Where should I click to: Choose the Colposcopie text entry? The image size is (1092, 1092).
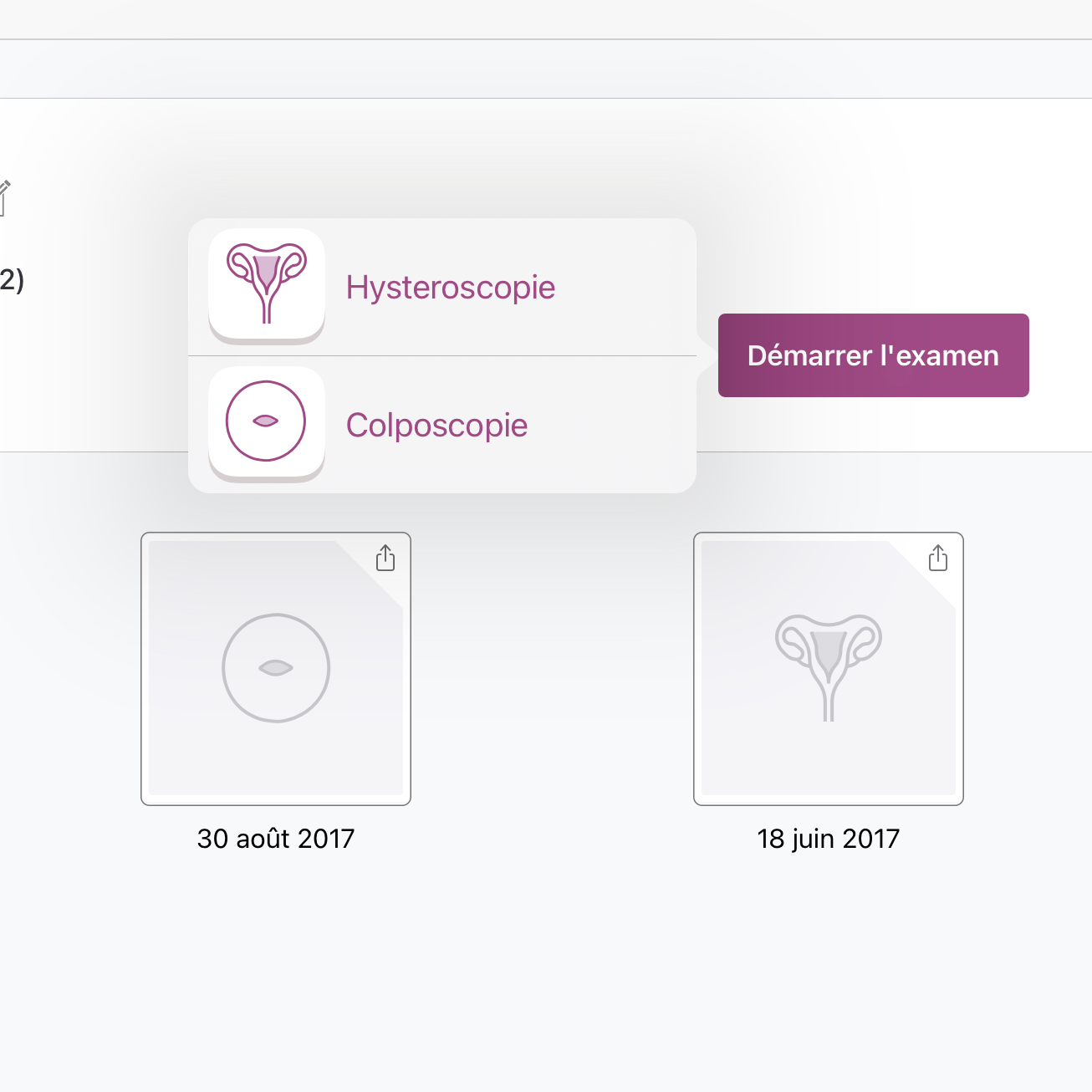(437, 426)
